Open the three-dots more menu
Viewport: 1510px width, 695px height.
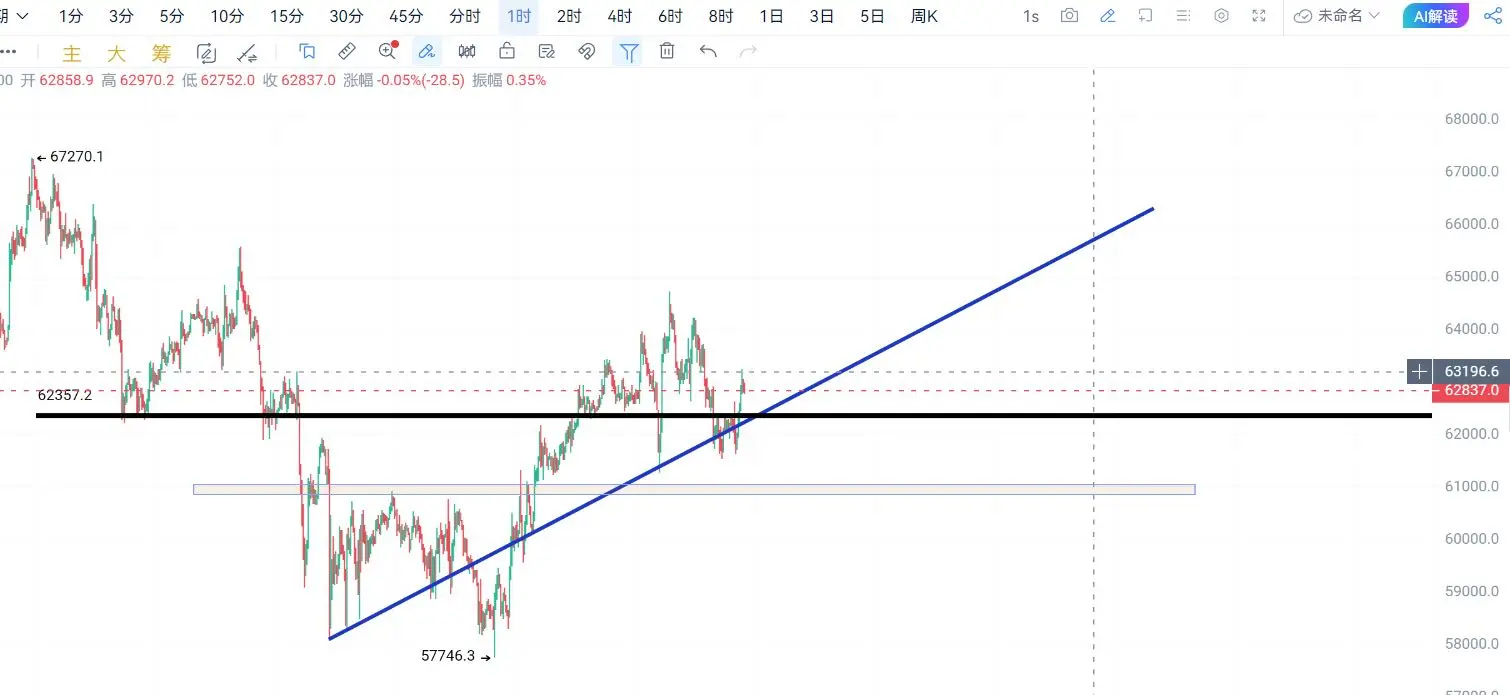tap(8, 52)
